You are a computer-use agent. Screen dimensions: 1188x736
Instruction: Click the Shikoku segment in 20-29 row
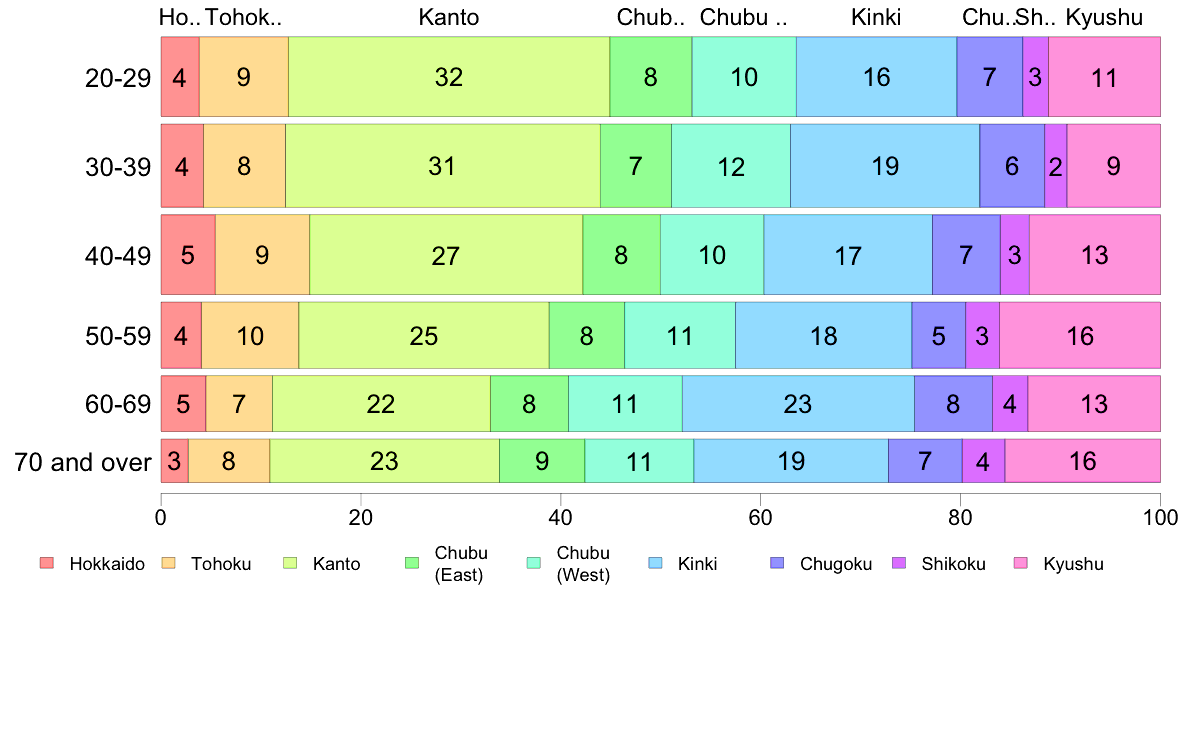tap(1036, 77)
